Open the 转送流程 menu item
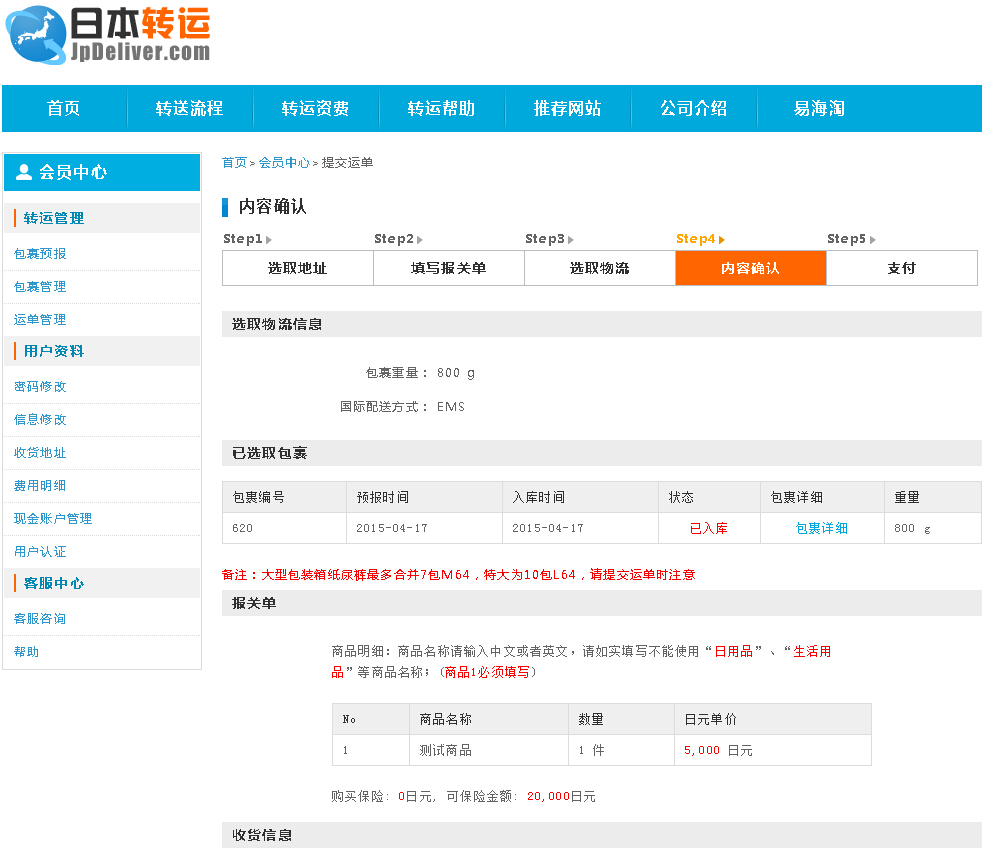 [x=190, y=108]
